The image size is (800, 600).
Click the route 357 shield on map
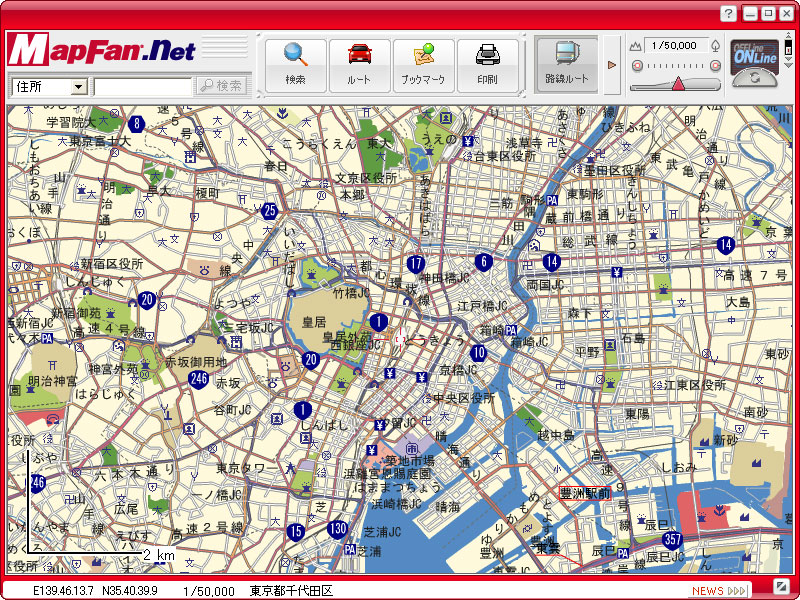pyautogui.click(x=672, y=540)
